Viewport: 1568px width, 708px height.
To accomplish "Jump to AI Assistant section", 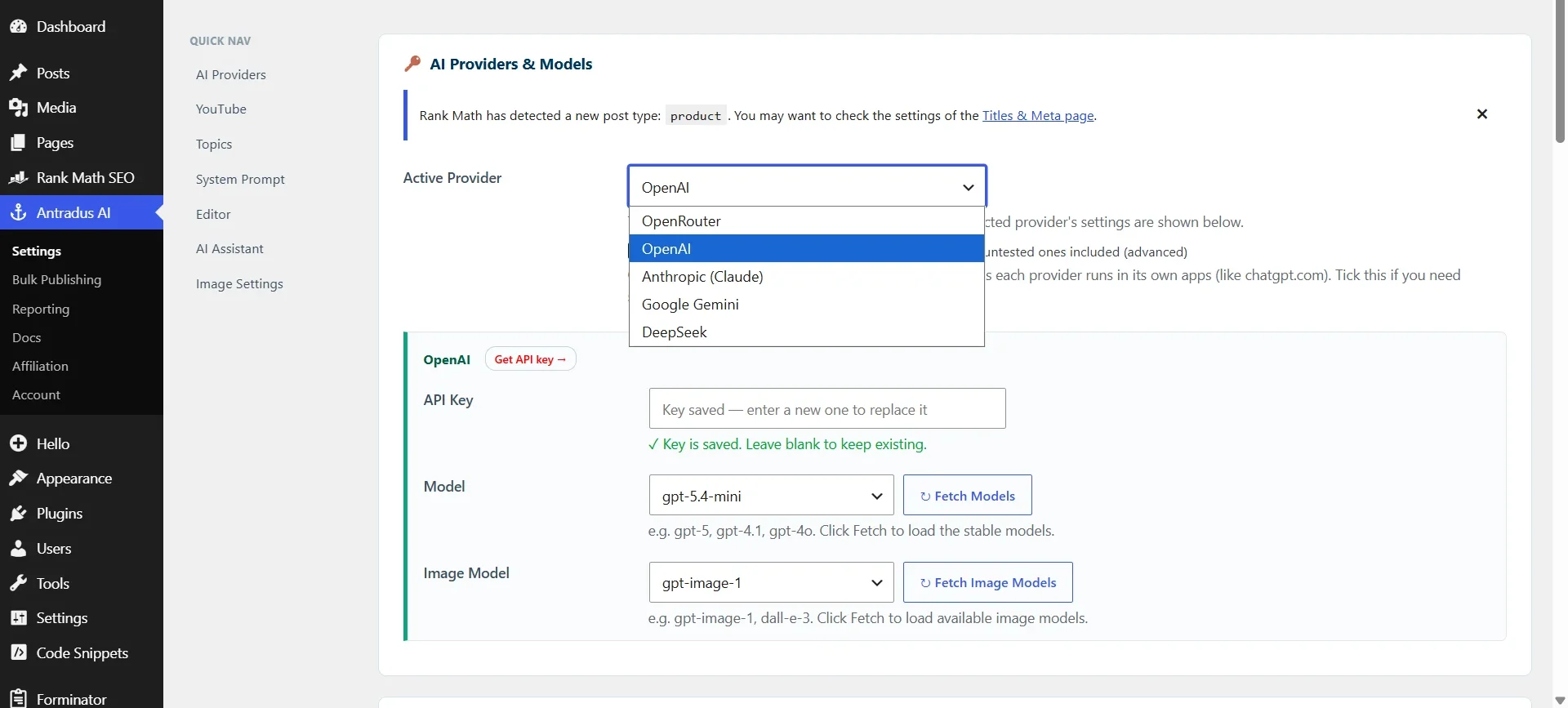I will [229, 249].
